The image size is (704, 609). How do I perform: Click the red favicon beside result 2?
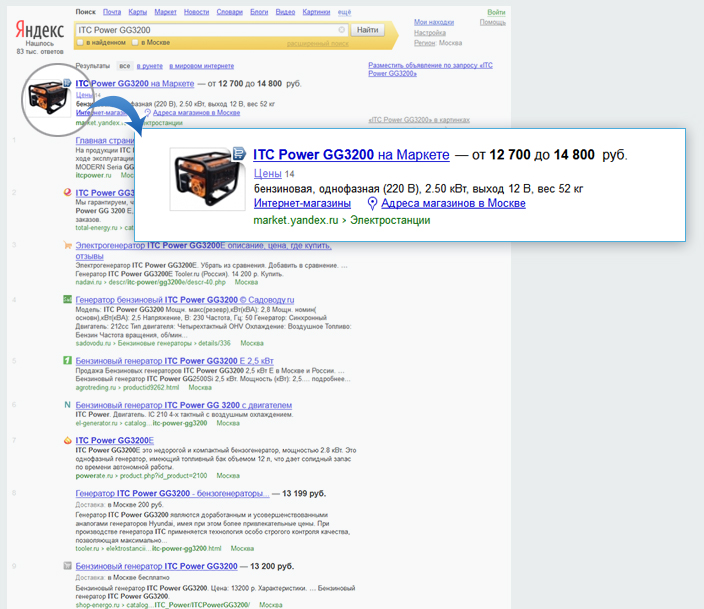coord(67,192)
